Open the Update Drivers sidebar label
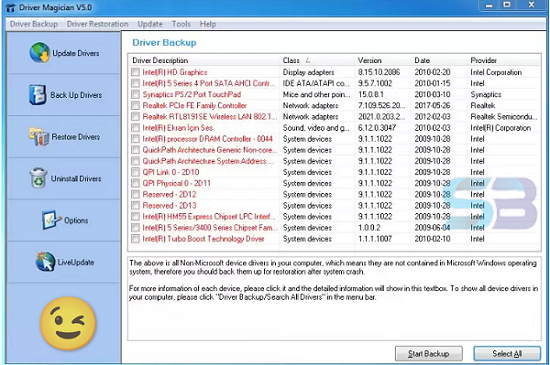This screenshot has width=550, height=365. (75, 53)
